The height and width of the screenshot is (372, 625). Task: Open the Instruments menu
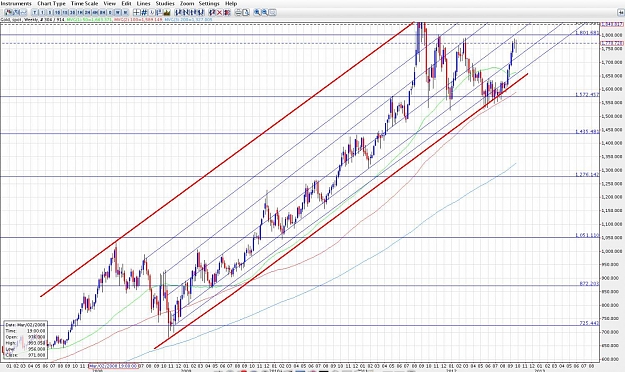[16, 3]
